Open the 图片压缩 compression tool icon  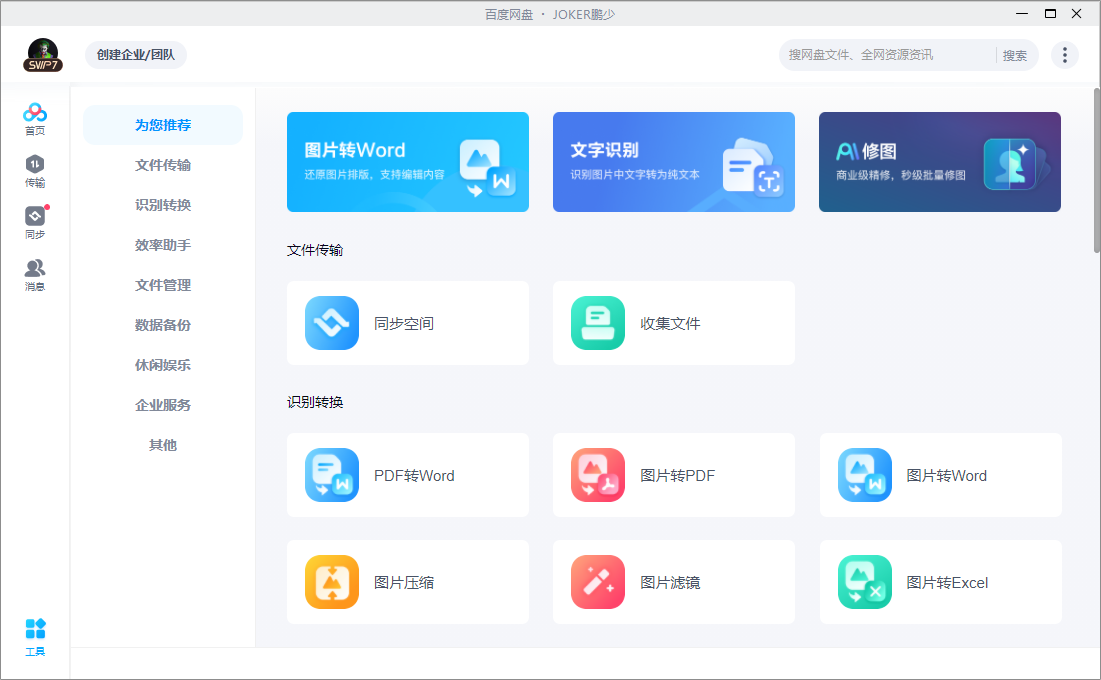[x=330, y=581]
